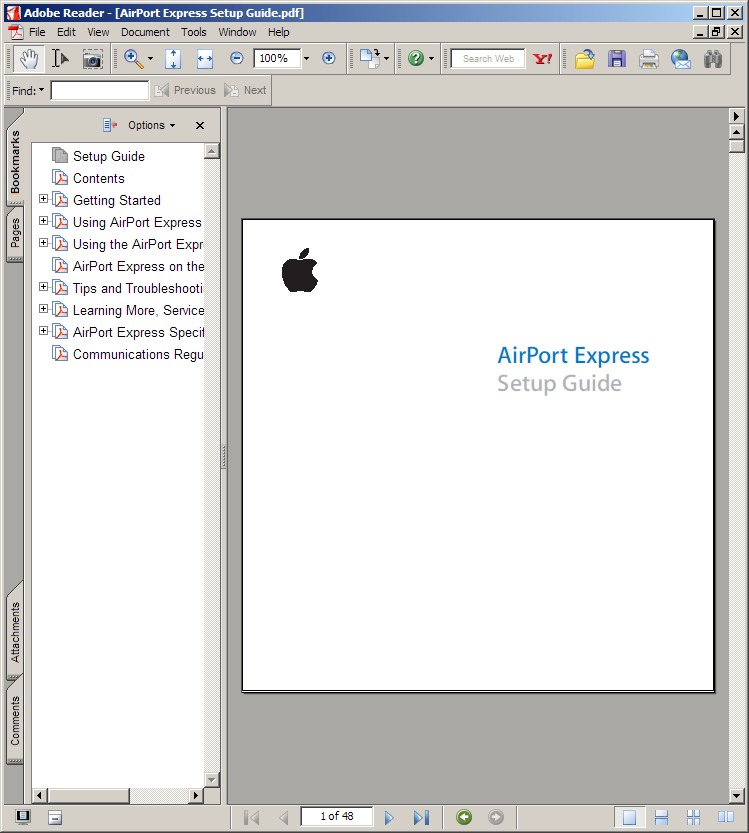Expand the Getting Started bookmark
Screen dimensions: 749x833
coord(44,199)
